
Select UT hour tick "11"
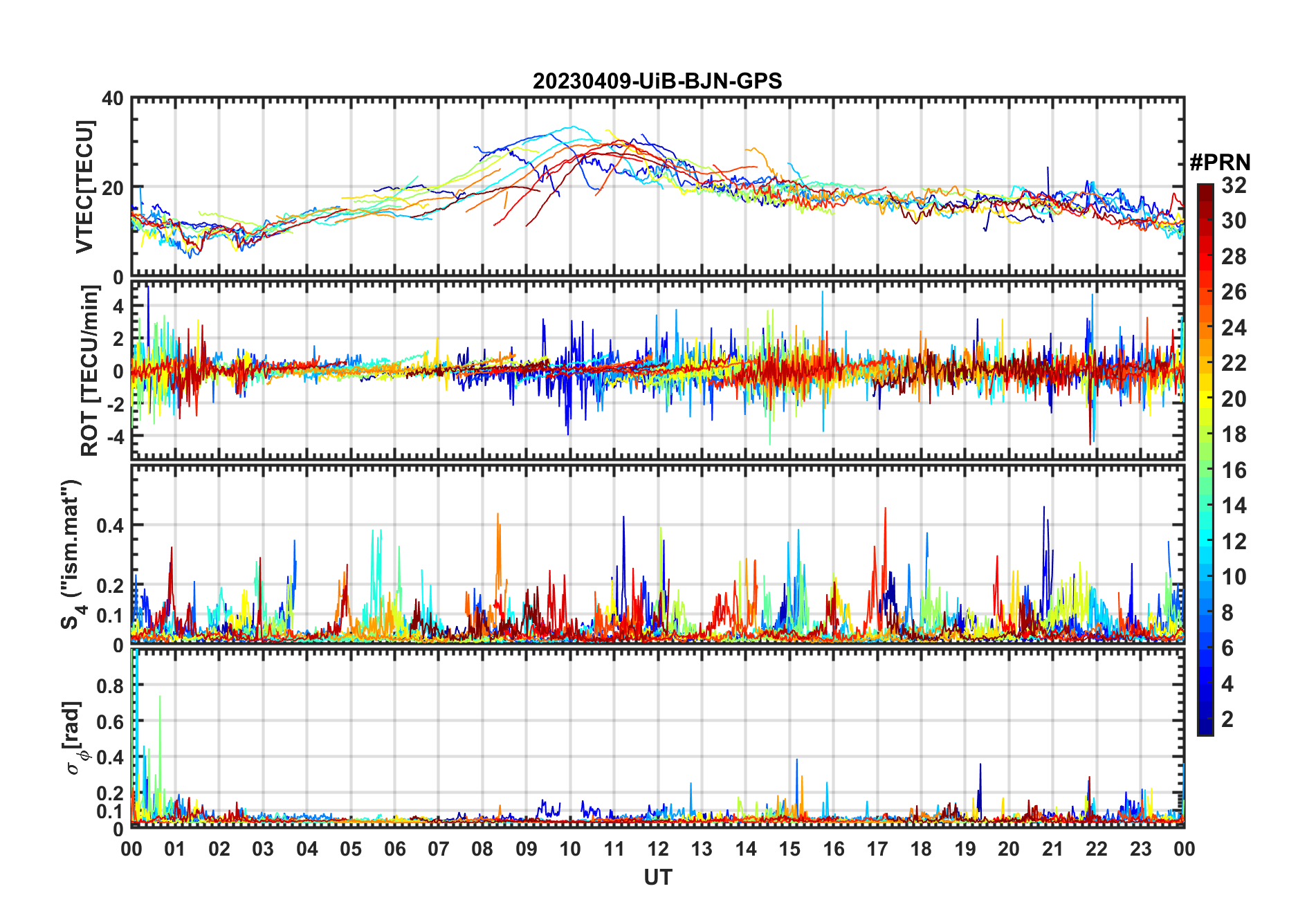click(x=614, y=849)
